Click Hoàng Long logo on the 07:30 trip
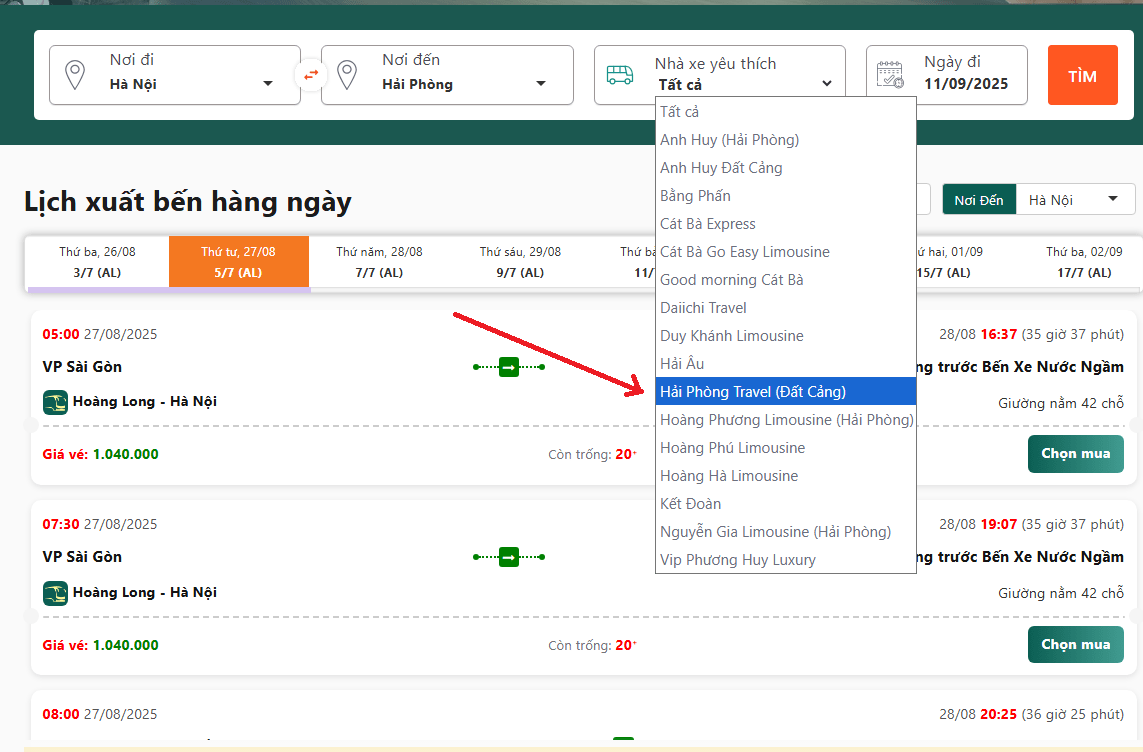Screen dimensions: 1143x752 [55, 593]
